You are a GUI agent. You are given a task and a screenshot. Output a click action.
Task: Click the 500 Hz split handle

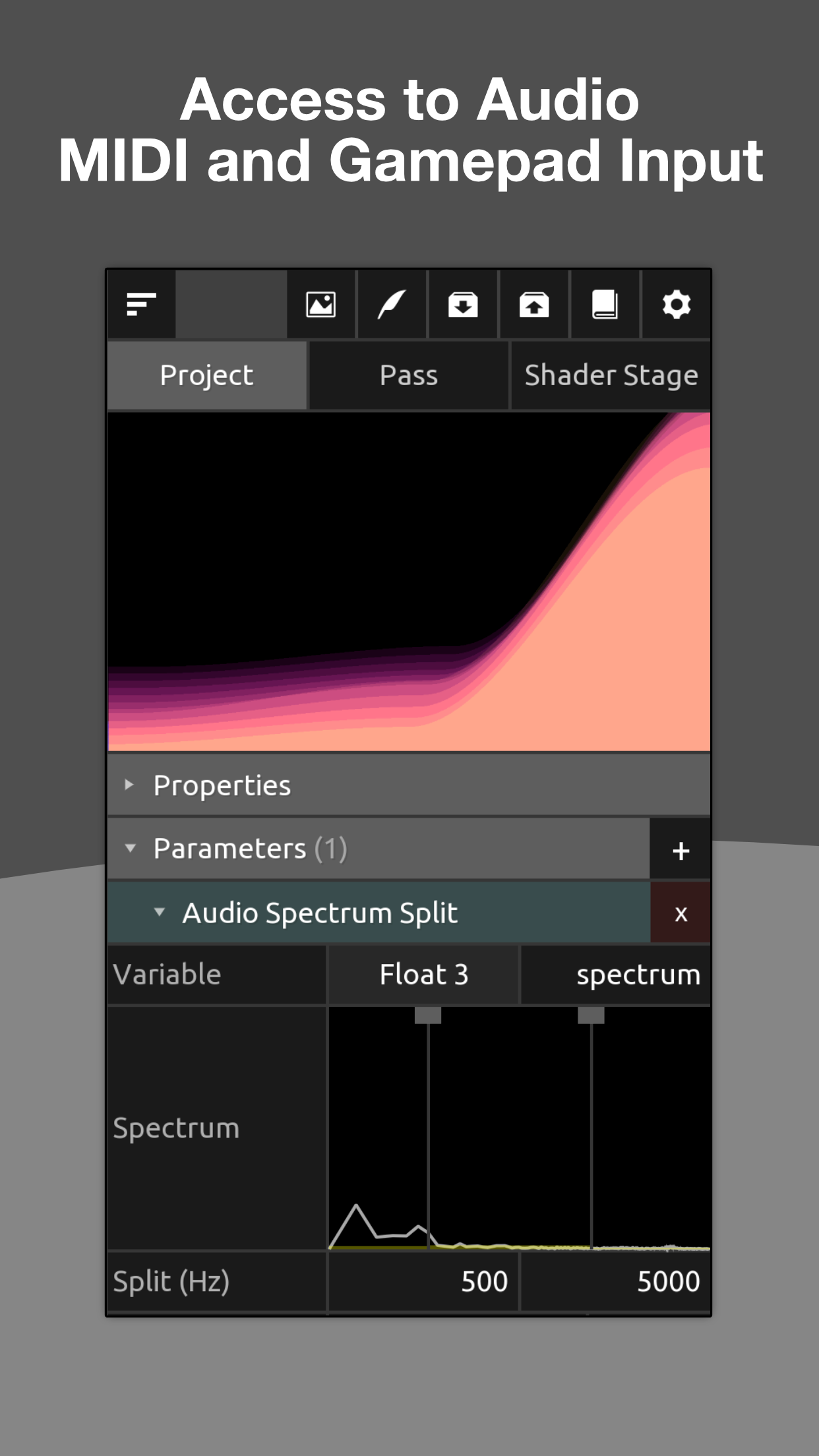pyautogui.click(x=428, y=1016)
